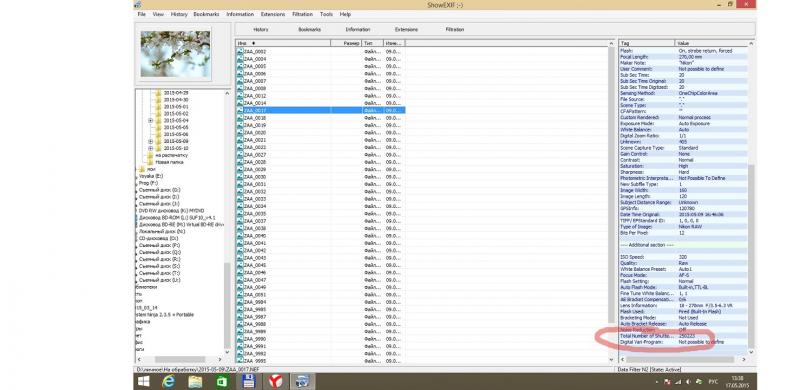Open File Explorer from the taskbar
Viewport: 800px width, 390px height.
195,381
